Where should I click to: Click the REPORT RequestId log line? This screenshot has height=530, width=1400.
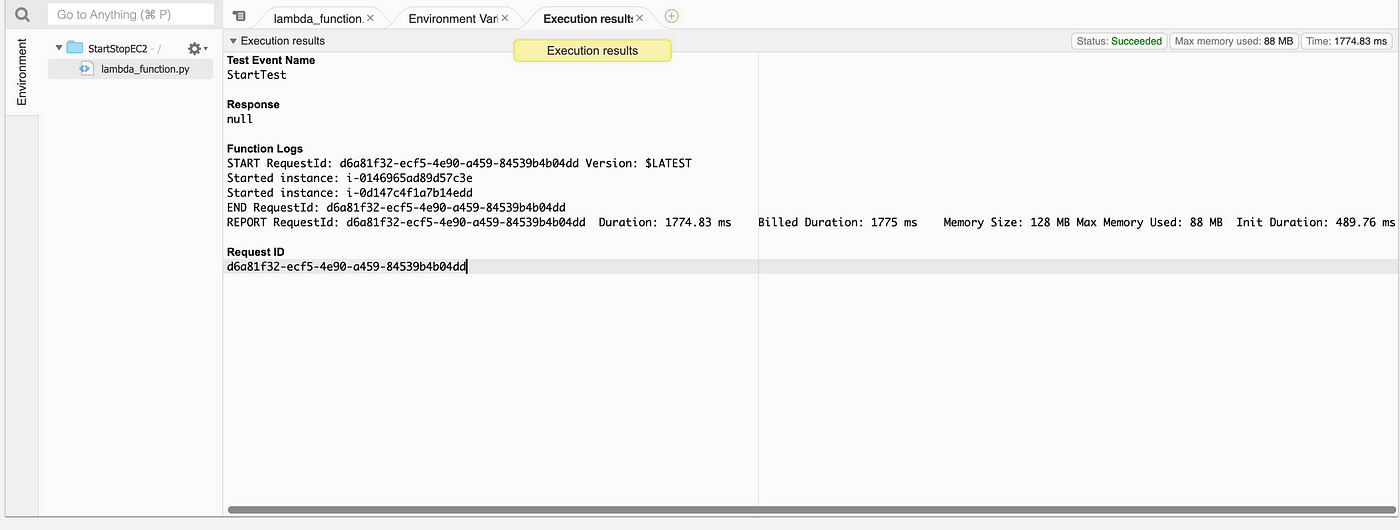[811, 222]
